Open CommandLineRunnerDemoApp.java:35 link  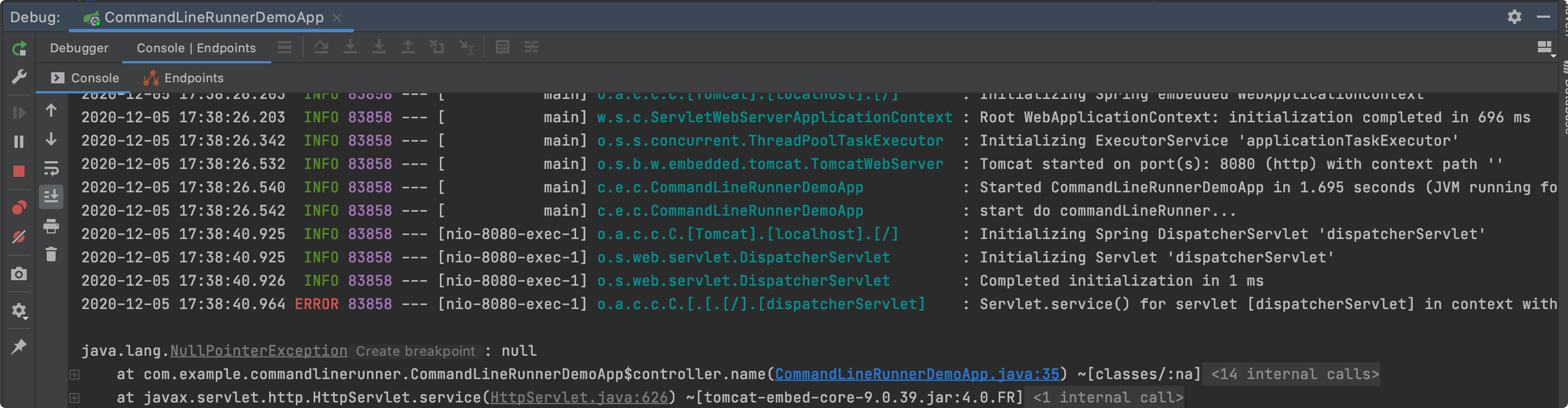[917, 374]
